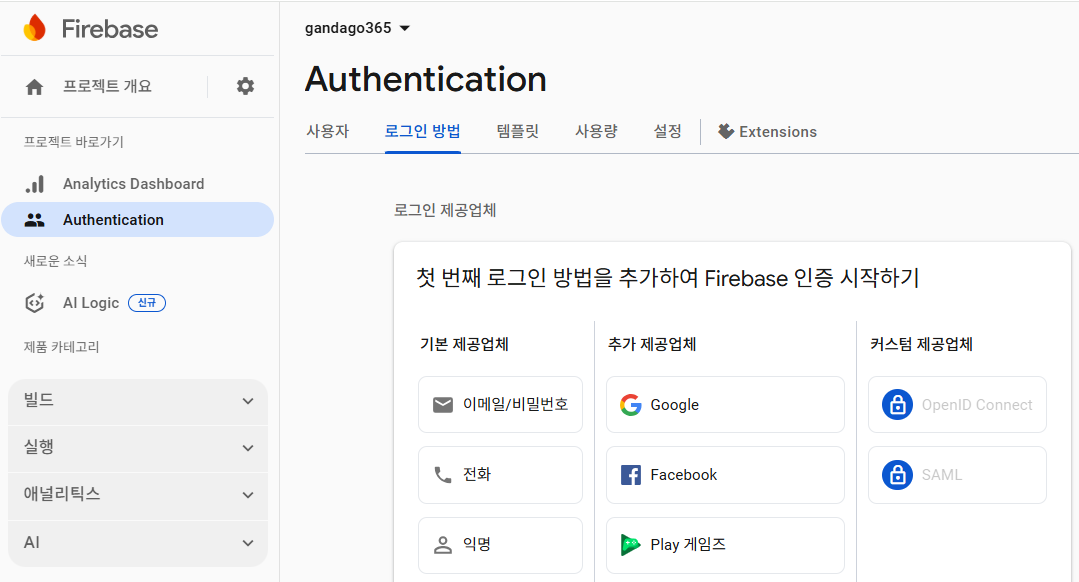Viewport: 1079px width, 582px height.
Task: Open Authentication in sidebar
Action: [x=138, y=219]
